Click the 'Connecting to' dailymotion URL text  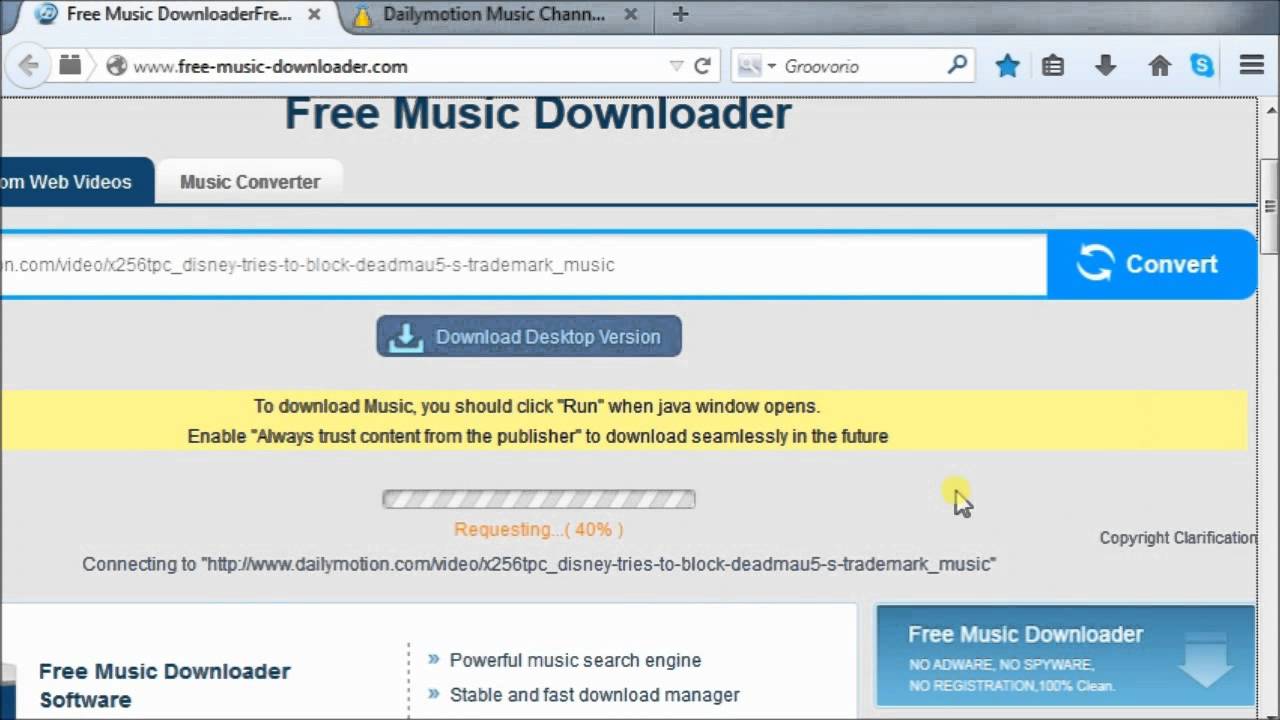(539, 564)
